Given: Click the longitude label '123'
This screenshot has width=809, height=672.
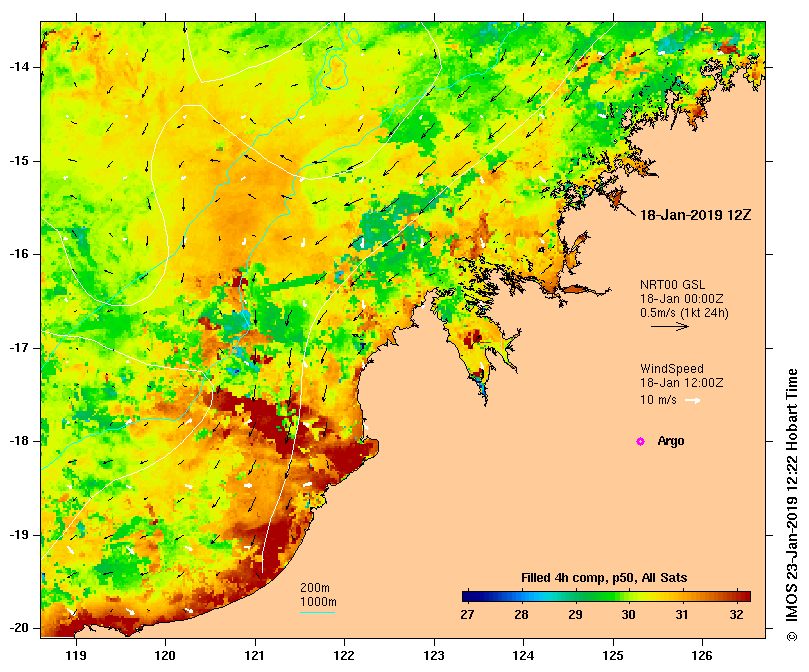Looking at the screenshot, I should coord(434,656).
